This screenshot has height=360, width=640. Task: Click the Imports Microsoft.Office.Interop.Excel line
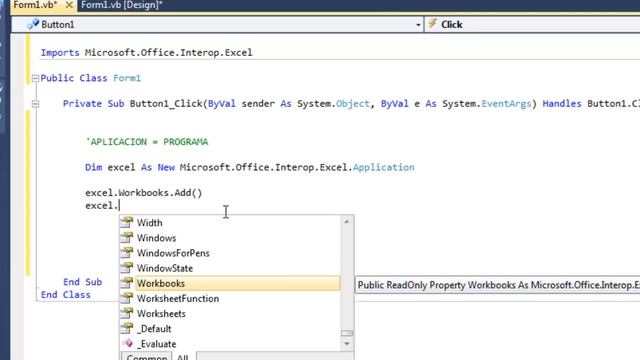click(146, 53)
